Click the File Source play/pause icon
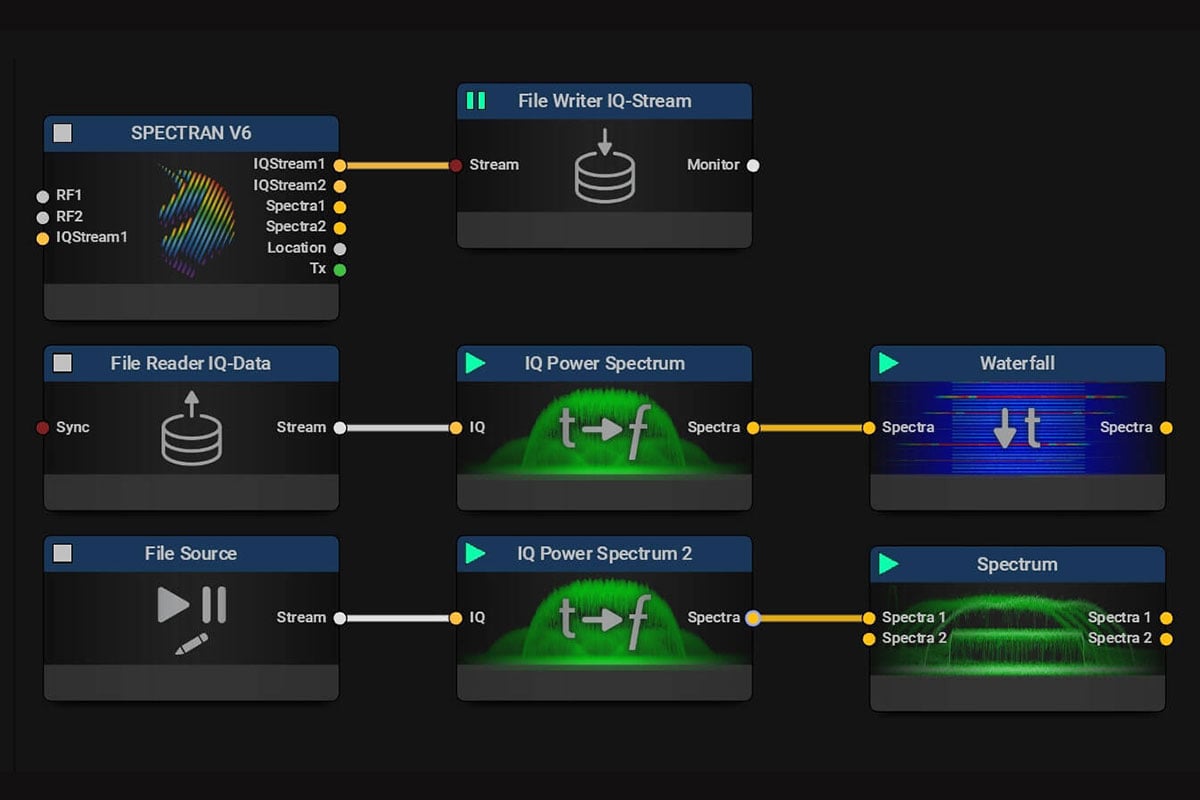1200x800 pixels. coord(191,604)
